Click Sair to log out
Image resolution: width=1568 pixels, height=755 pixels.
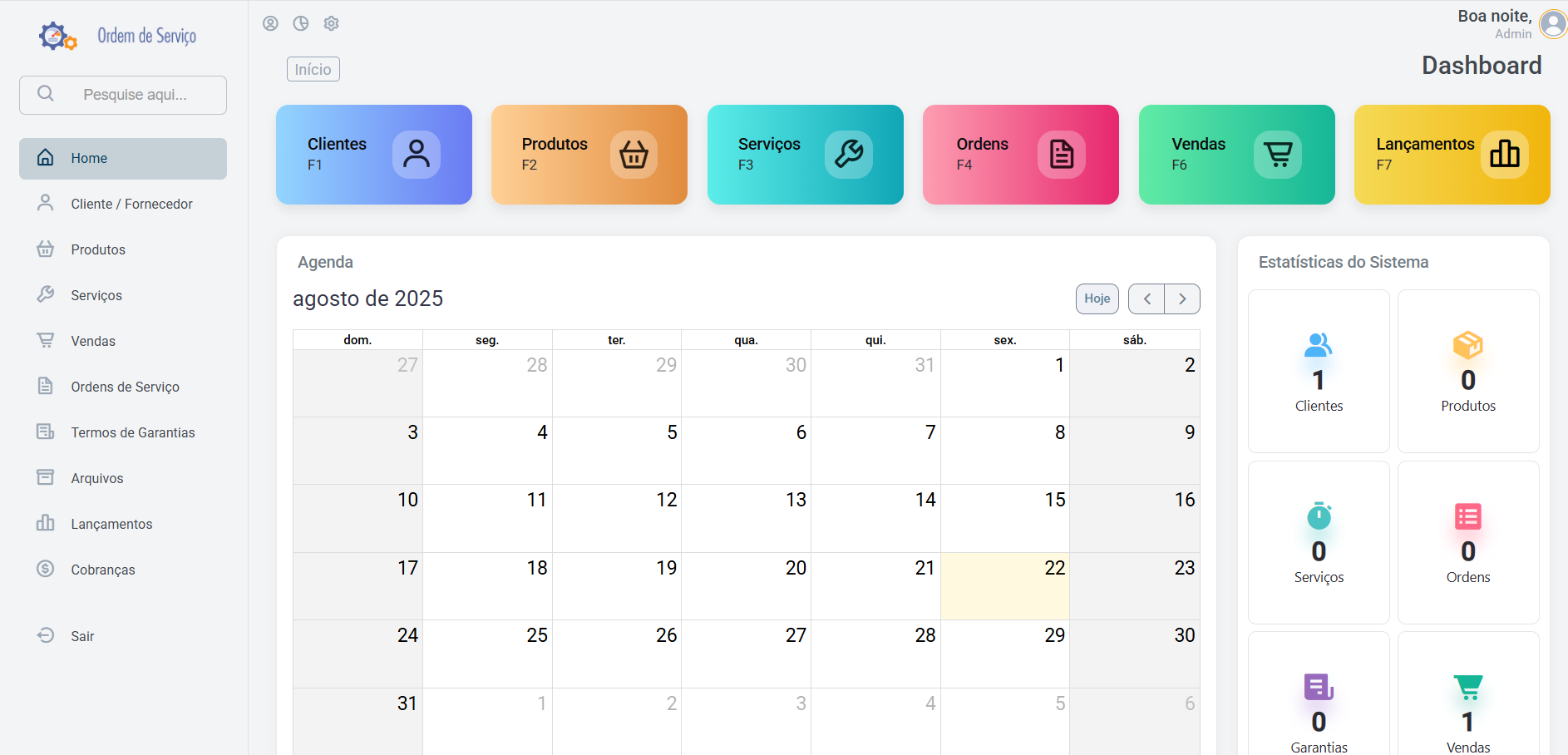pyautogui.click(x=81, y=636)
